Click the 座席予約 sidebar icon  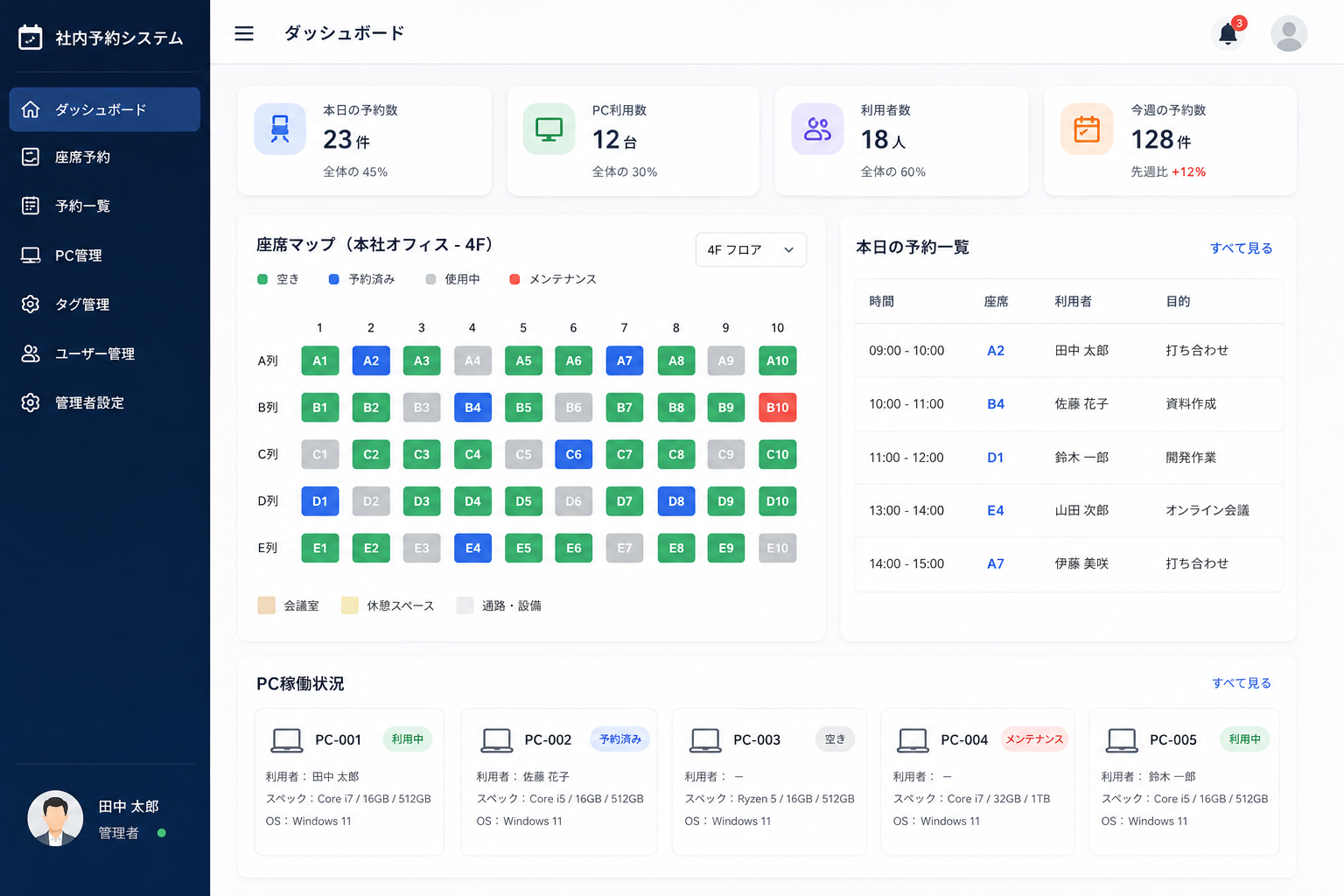tap(31, 157)
